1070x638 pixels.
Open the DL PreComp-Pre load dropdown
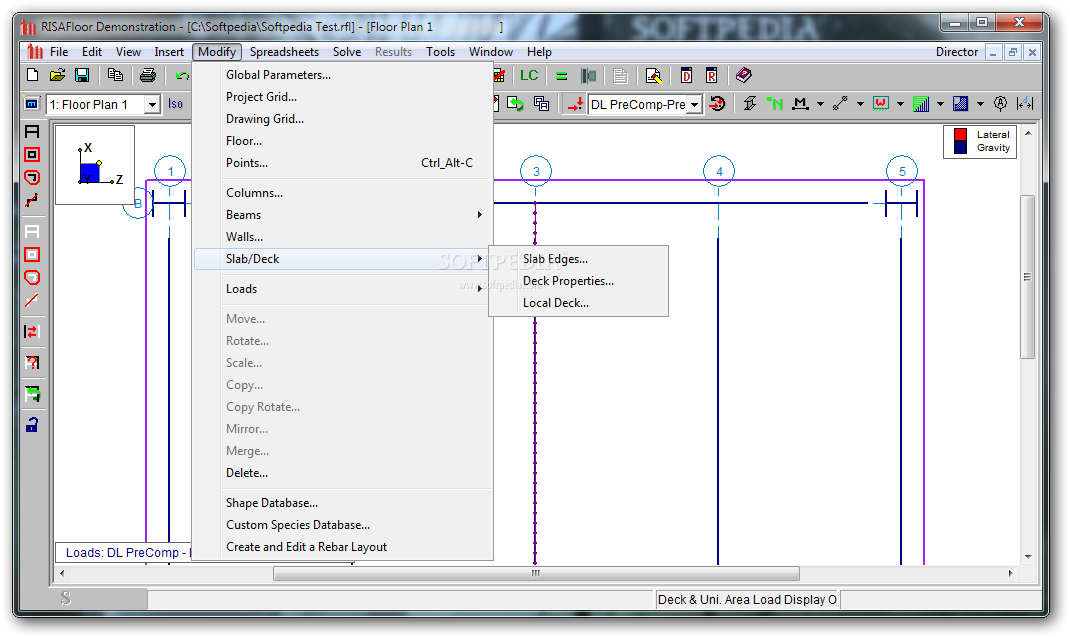694,104
